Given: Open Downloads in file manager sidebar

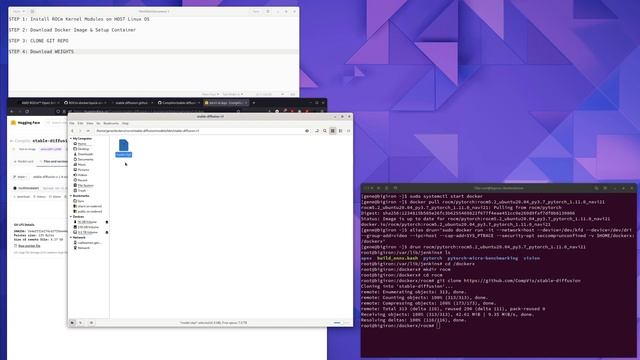Looking at the screenshot, I should tap(85, 154).
